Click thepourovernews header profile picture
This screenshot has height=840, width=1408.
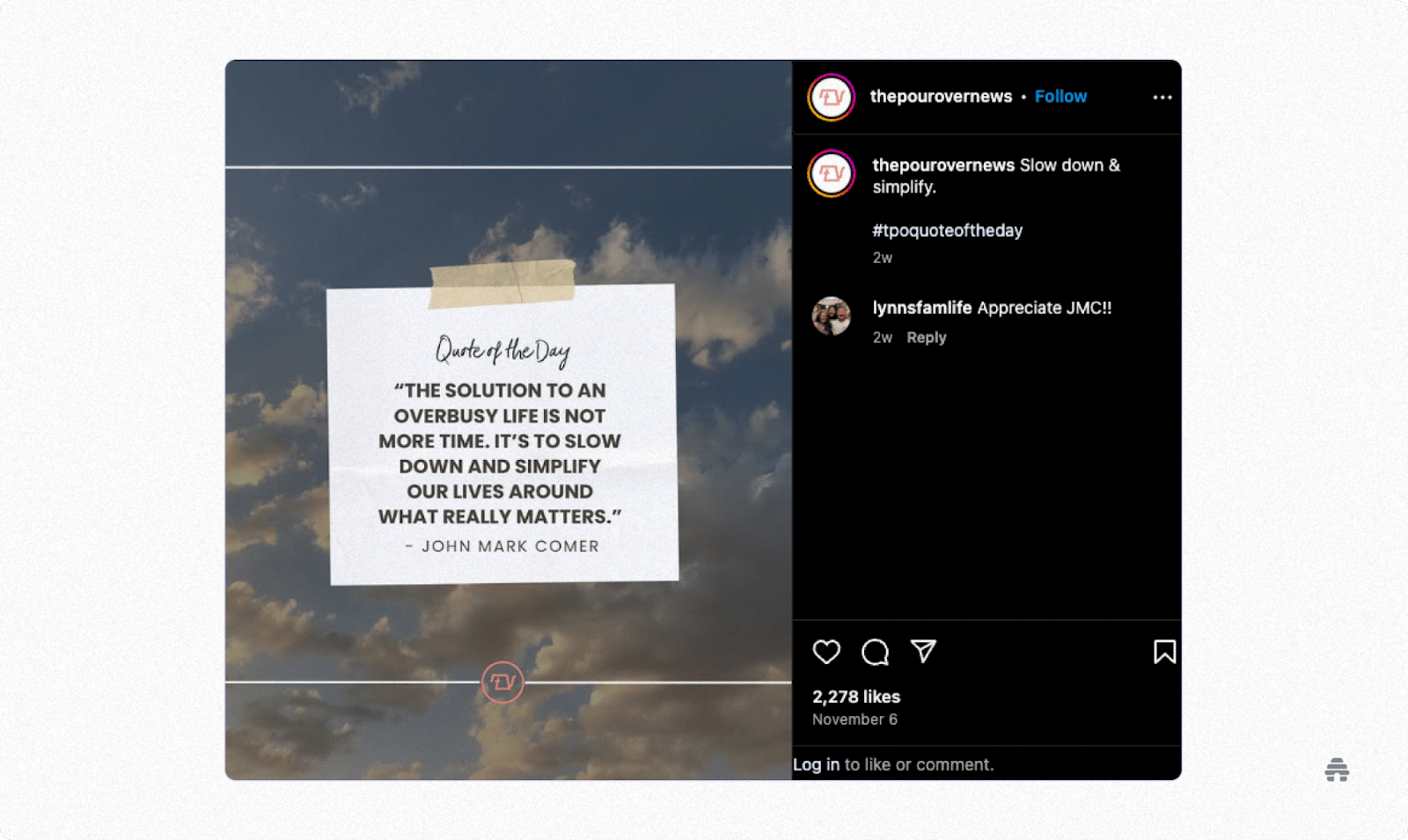click(x=832, y=97)
